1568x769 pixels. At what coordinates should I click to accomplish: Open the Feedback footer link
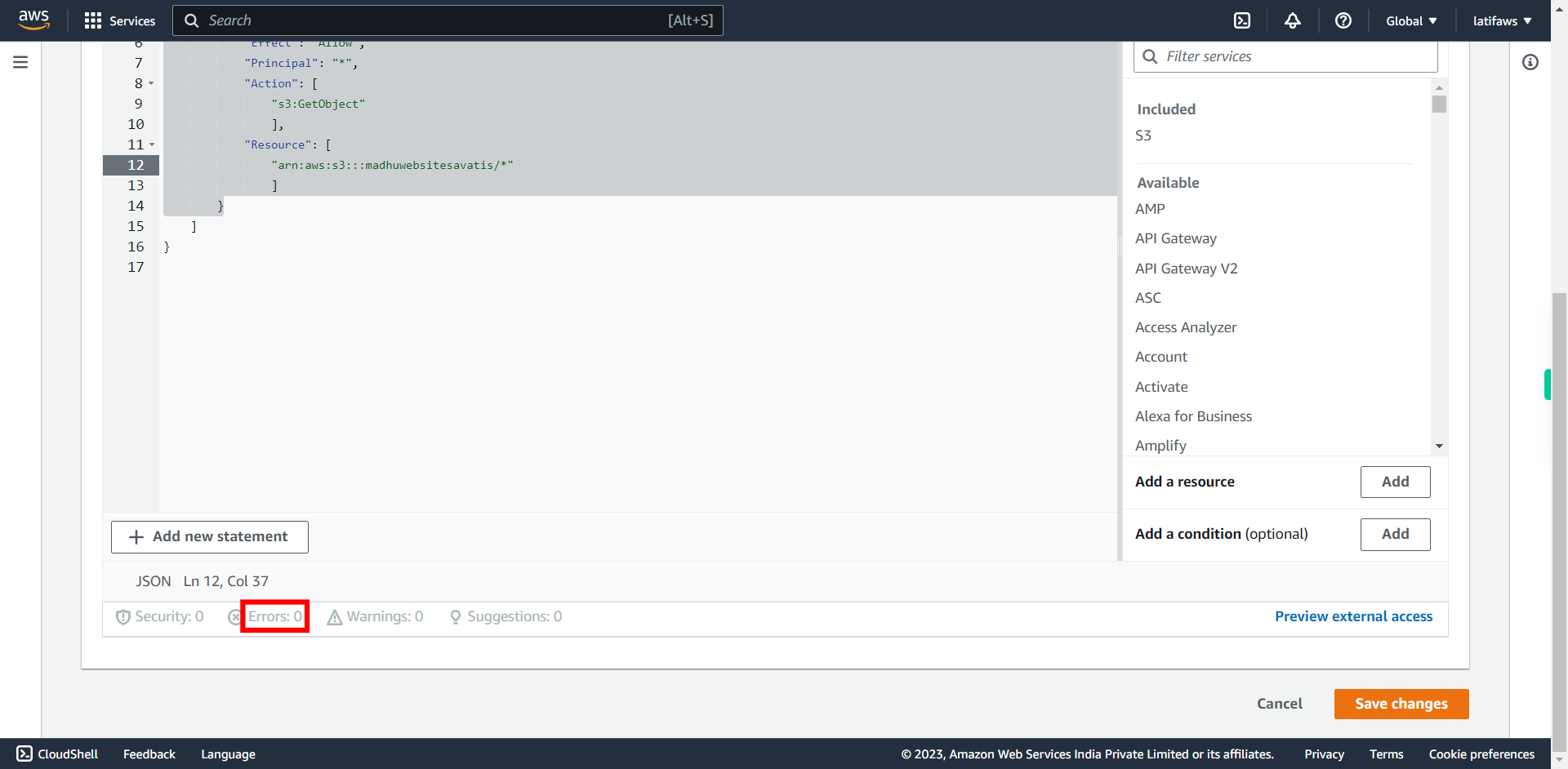(149, 754)
